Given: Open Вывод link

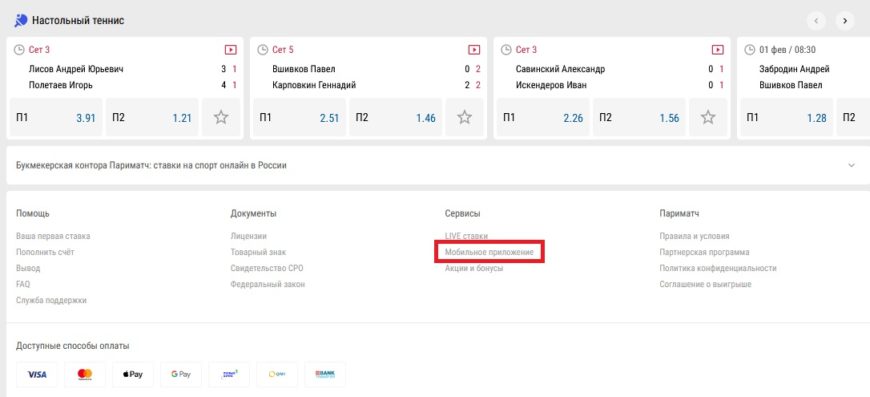Looking at the screenshot, I should (x=28, y=268).
